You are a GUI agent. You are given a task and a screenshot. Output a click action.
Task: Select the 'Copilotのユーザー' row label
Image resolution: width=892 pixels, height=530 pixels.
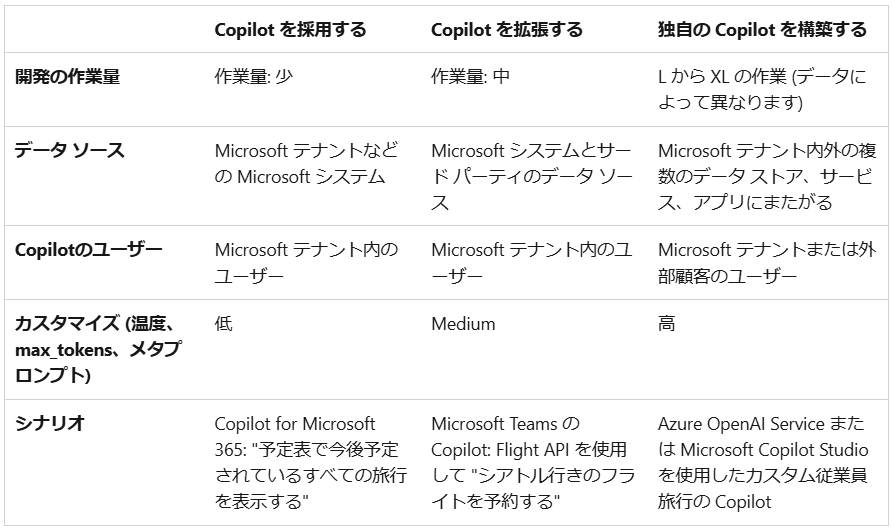[x=88, y=249]
